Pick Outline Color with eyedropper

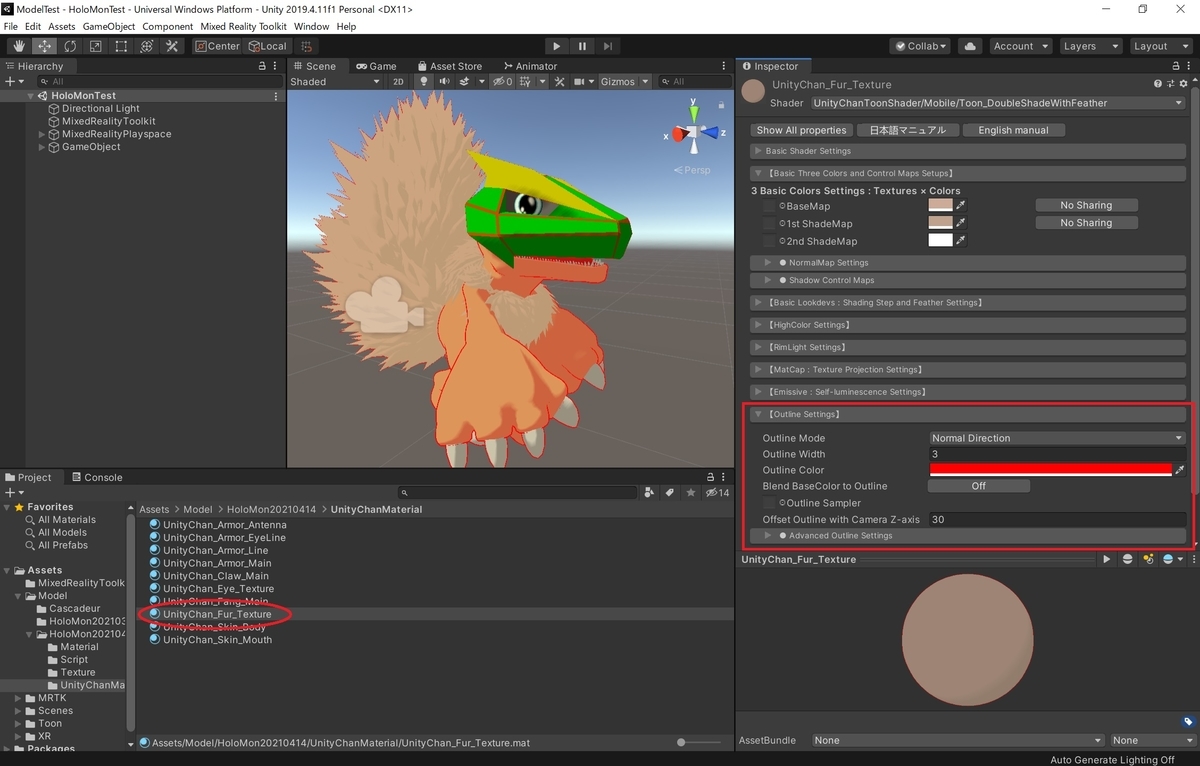click(x=1180, y=470)
